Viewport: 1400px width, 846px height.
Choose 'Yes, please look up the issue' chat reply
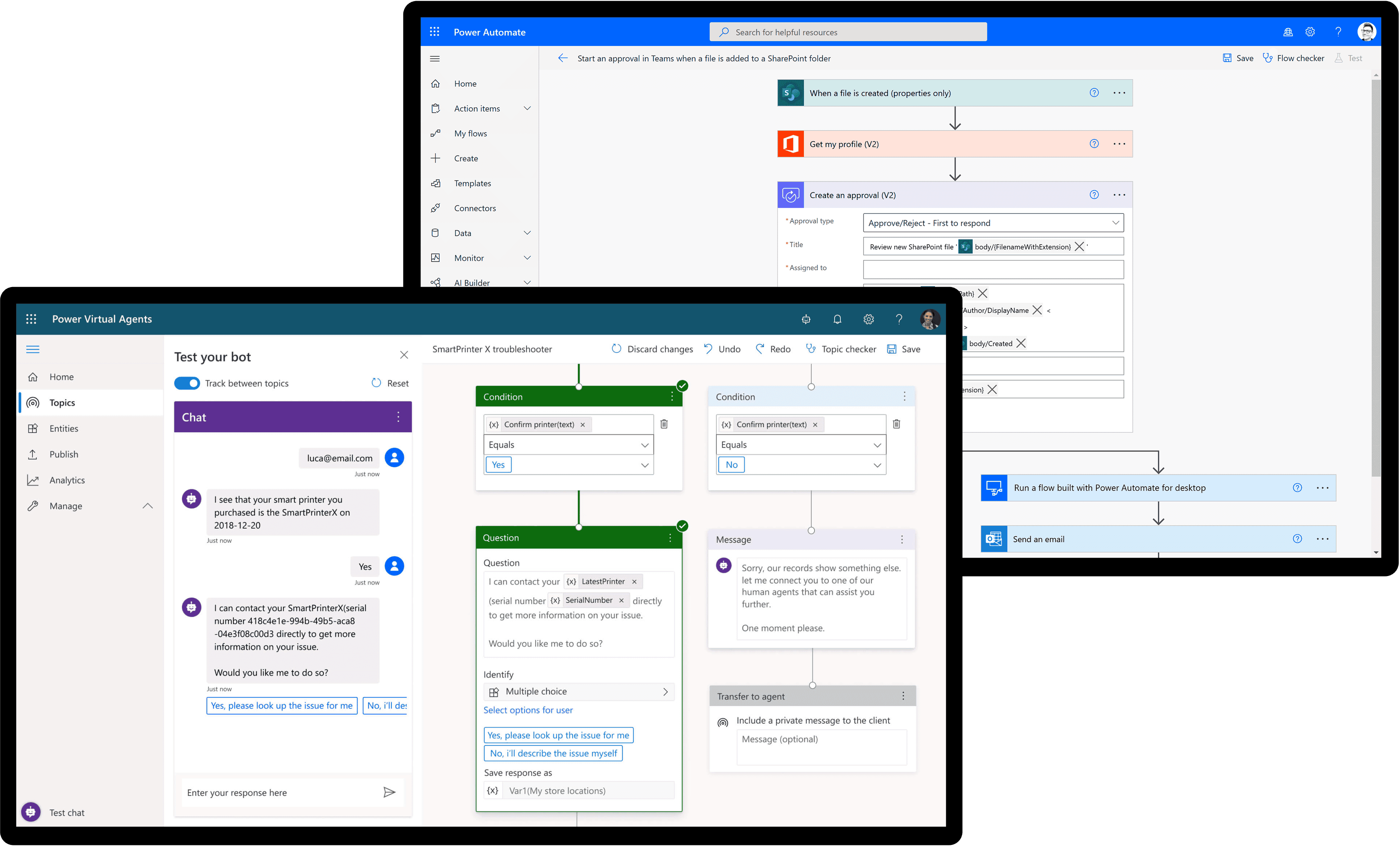pos(282,705)
